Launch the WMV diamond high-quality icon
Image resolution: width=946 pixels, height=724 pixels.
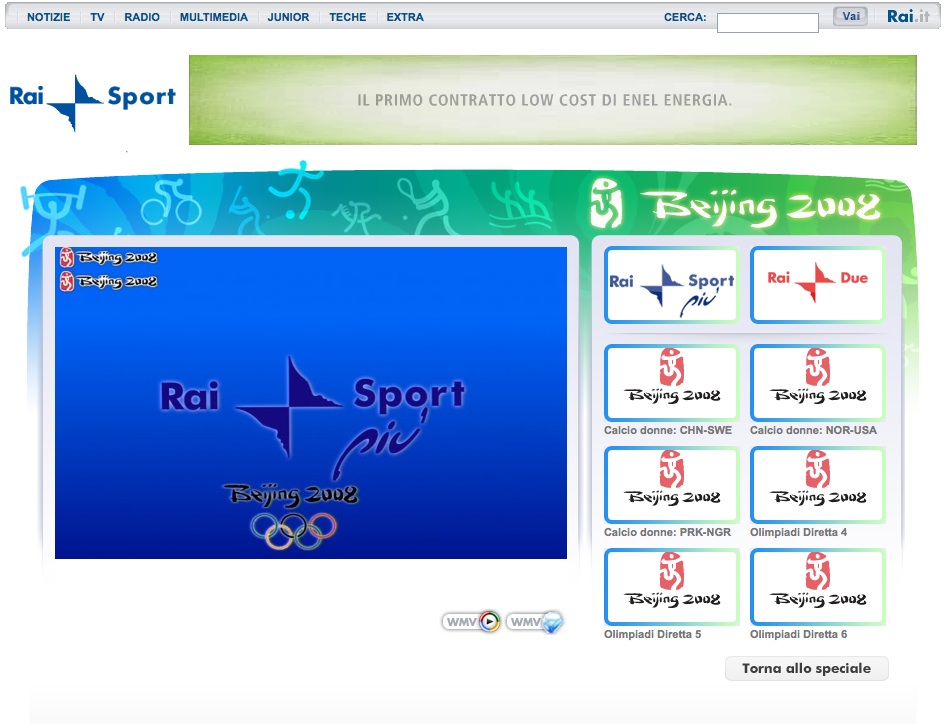pyautogui.click(x=535, y=621)
